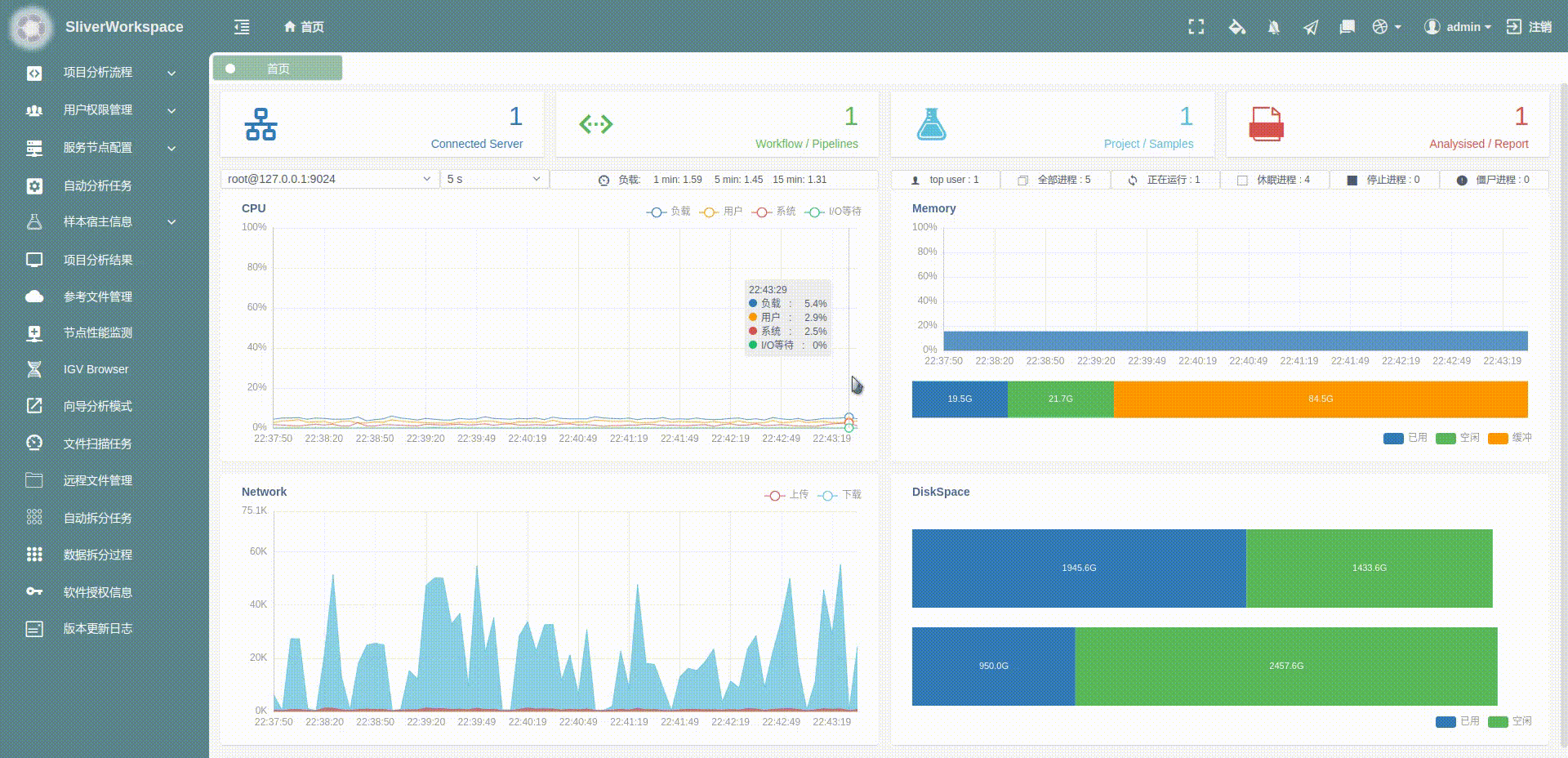This screenshot has width=1568, height=758.
Task: Toggle 空闲 in DiskSpace legend
Action: click(1510, 721)
